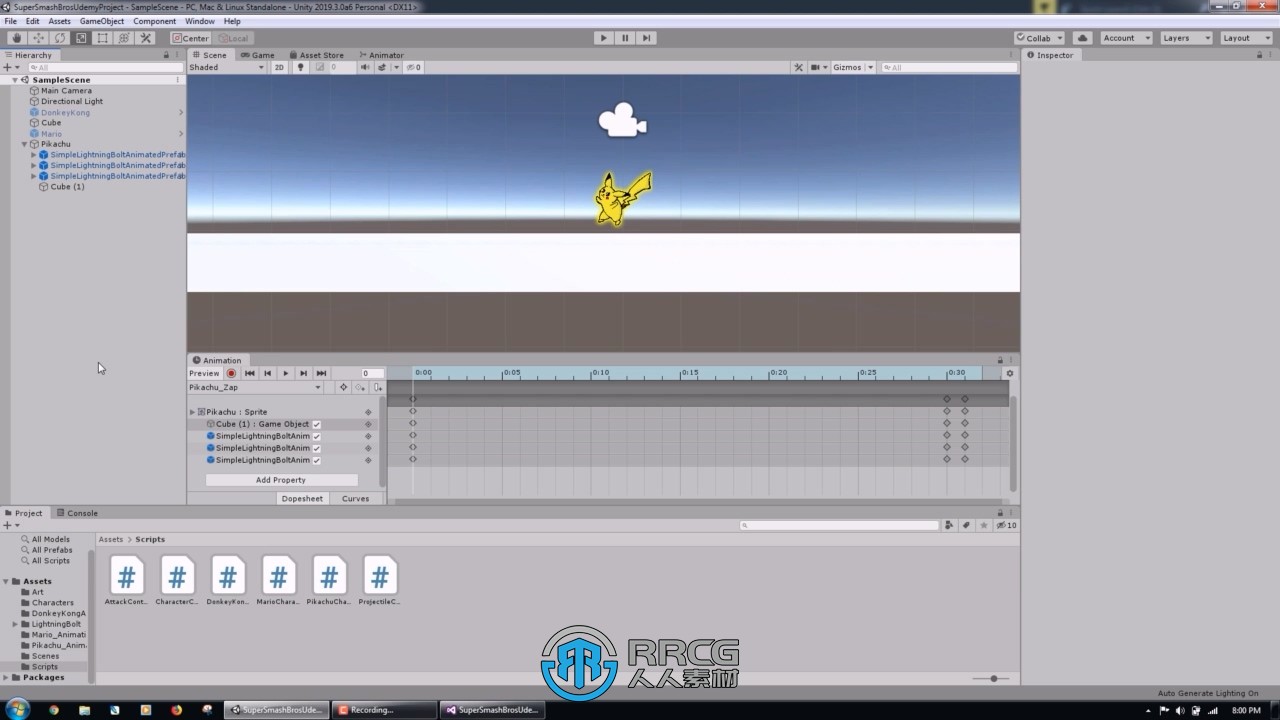Viewport: 1280px width, 720px height.
Task: Open the Account dropdown
Action: 1126,38
